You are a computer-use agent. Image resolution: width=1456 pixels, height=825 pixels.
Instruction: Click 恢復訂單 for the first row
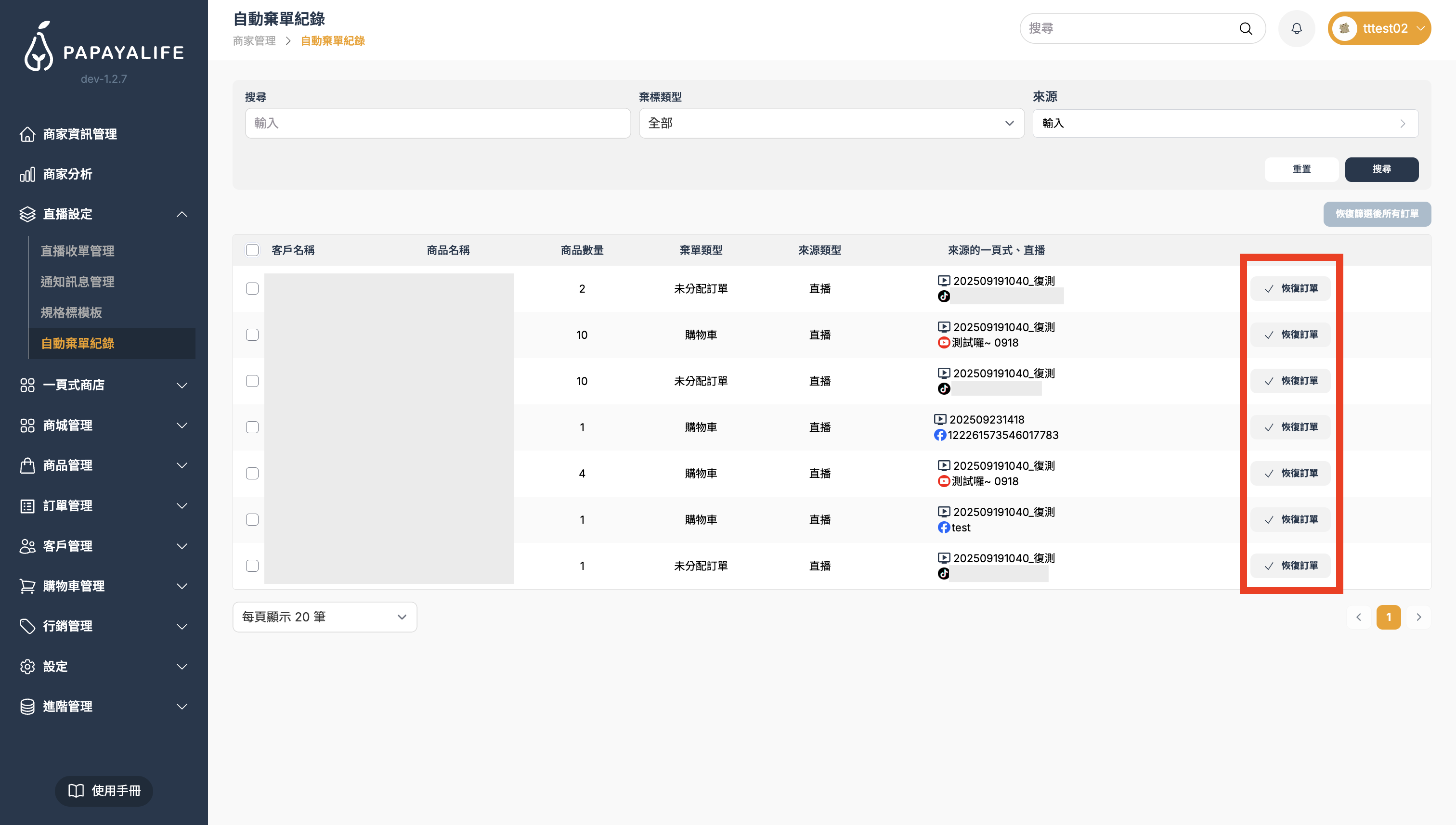(1290, 288)
